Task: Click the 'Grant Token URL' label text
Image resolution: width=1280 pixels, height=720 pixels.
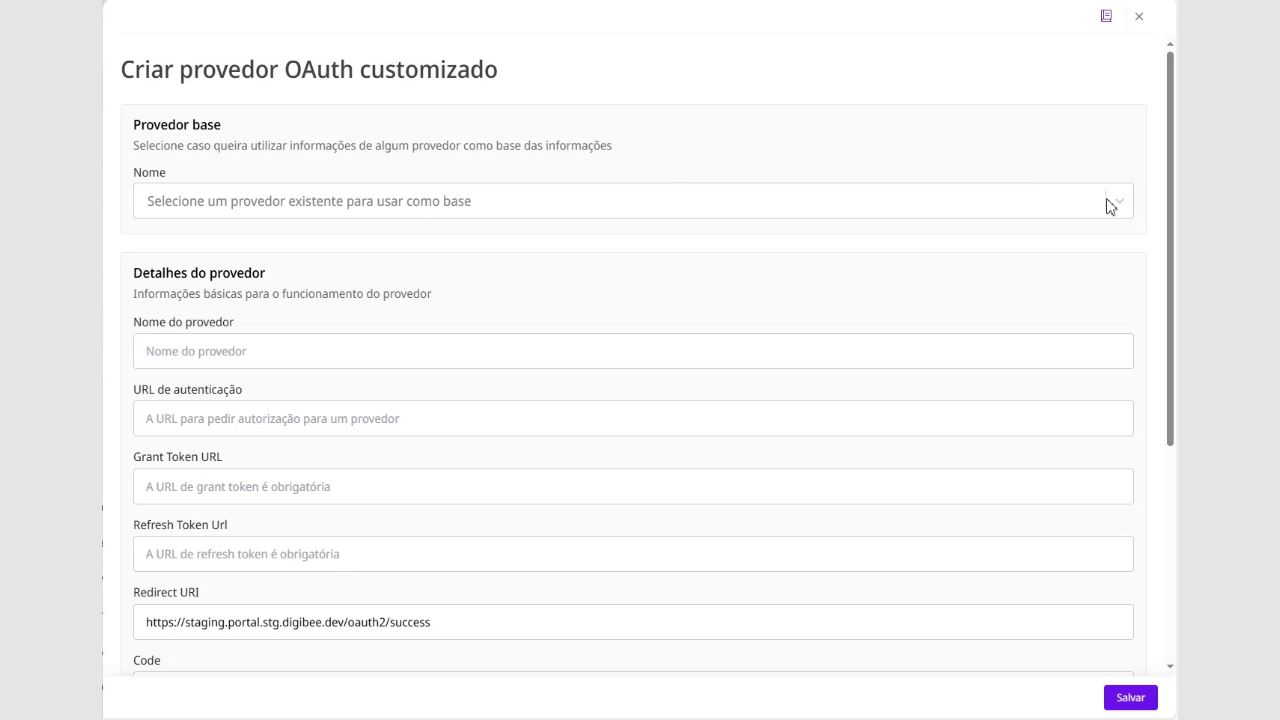Action: 177,457
